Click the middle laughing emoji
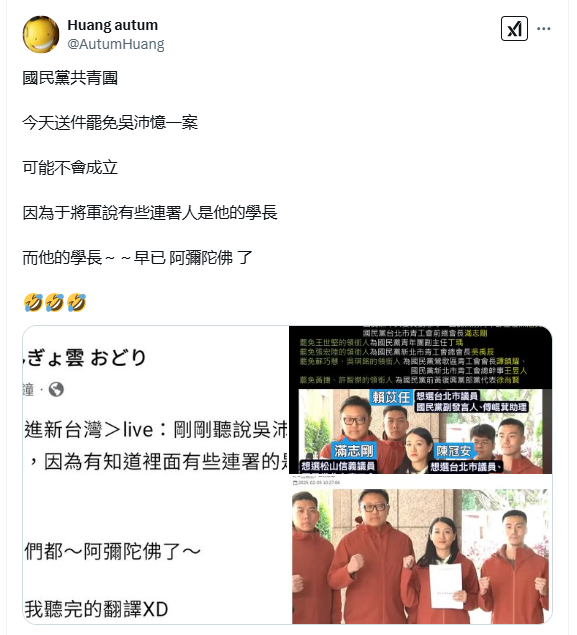This screenshot has height=635, width=577. pos(55,303)
